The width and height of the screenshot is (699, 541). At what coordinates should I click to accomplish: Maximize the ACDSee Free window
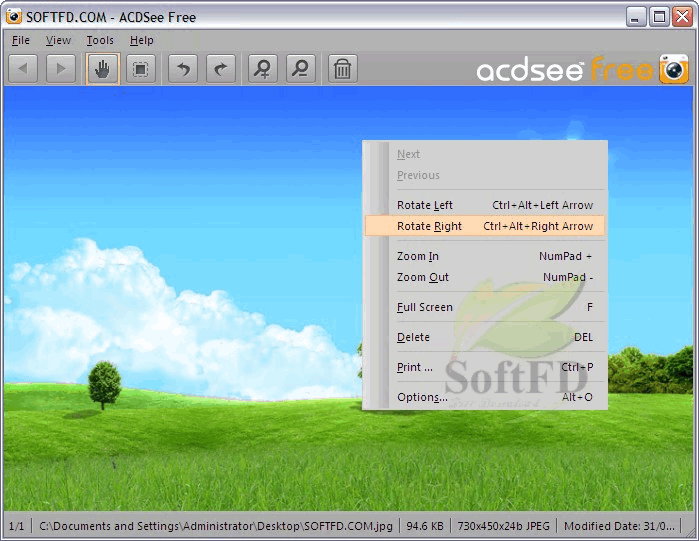point(659,17)
